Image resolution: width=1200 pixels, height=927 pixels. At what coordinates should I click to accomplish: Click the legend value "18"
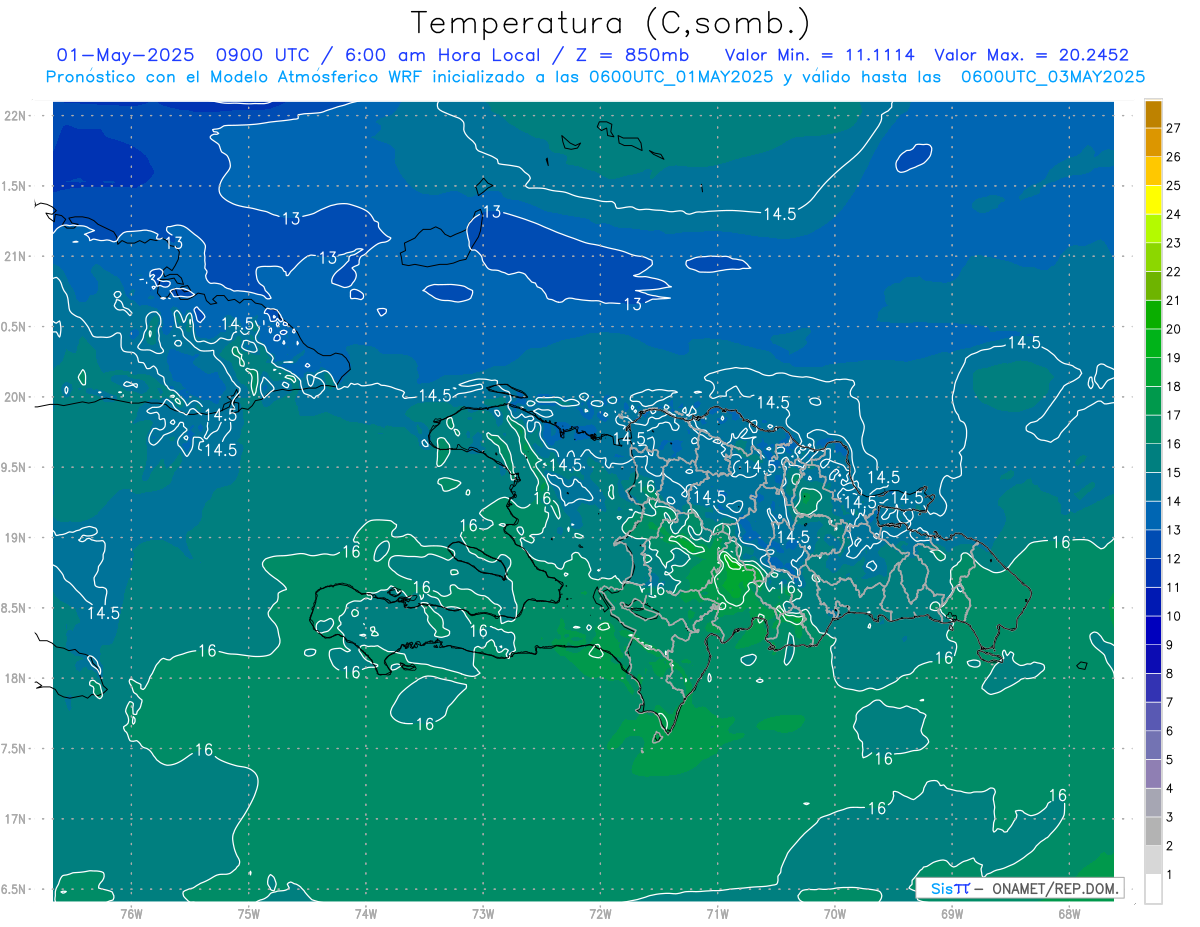(x=1174, y=386)
